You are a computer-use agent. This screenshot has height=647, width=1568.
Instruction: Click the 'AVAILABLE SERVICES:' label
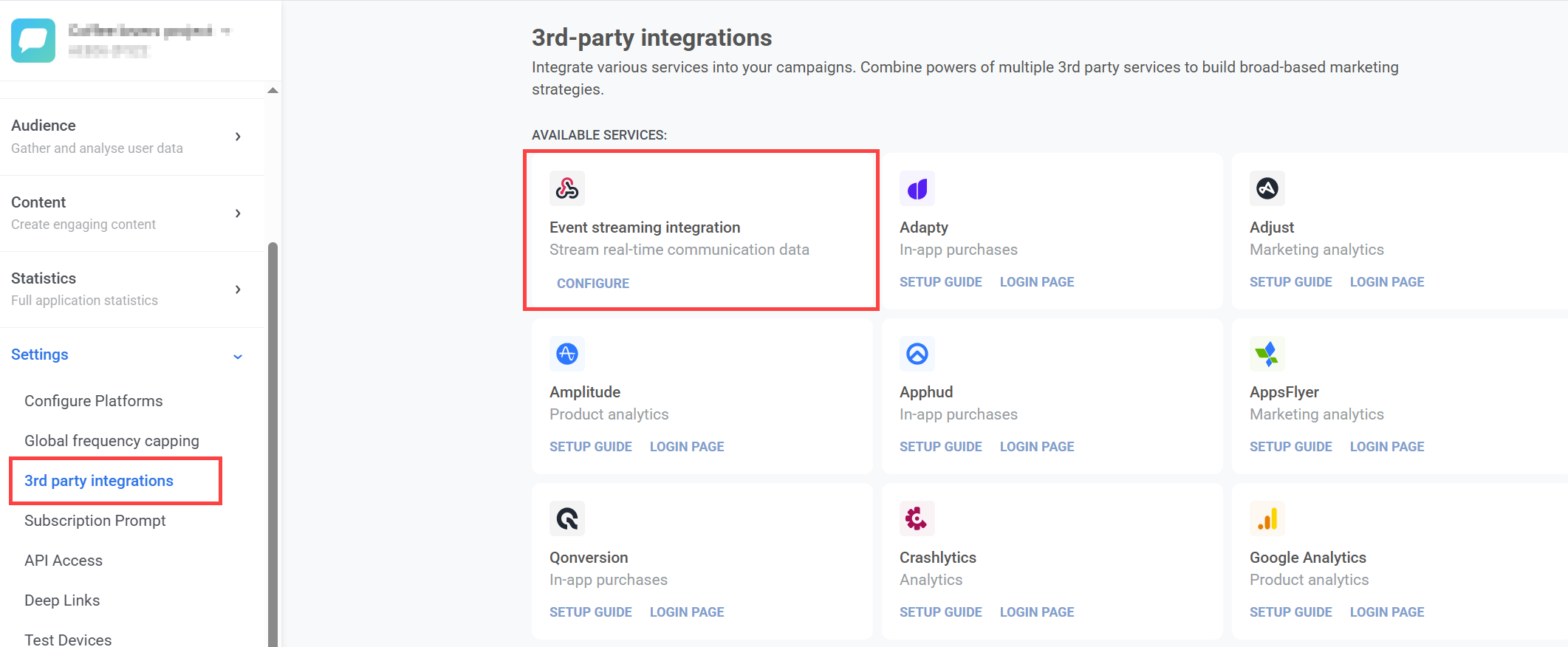[x=600, y=135]
